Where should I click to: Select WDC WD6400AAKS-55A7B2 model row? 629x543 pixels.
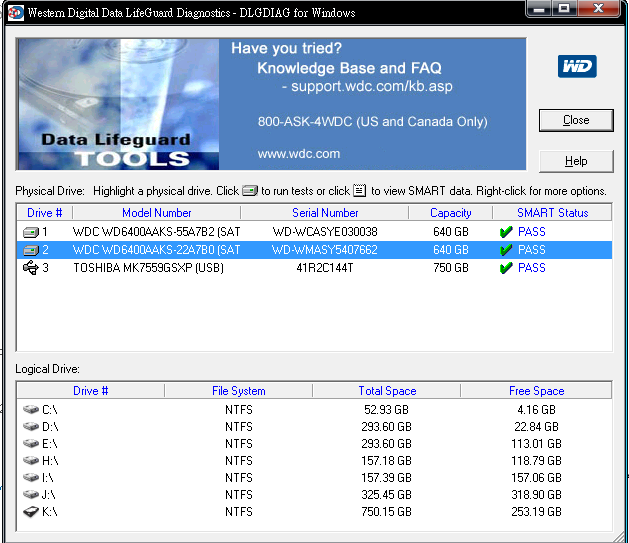coord(156,232)
